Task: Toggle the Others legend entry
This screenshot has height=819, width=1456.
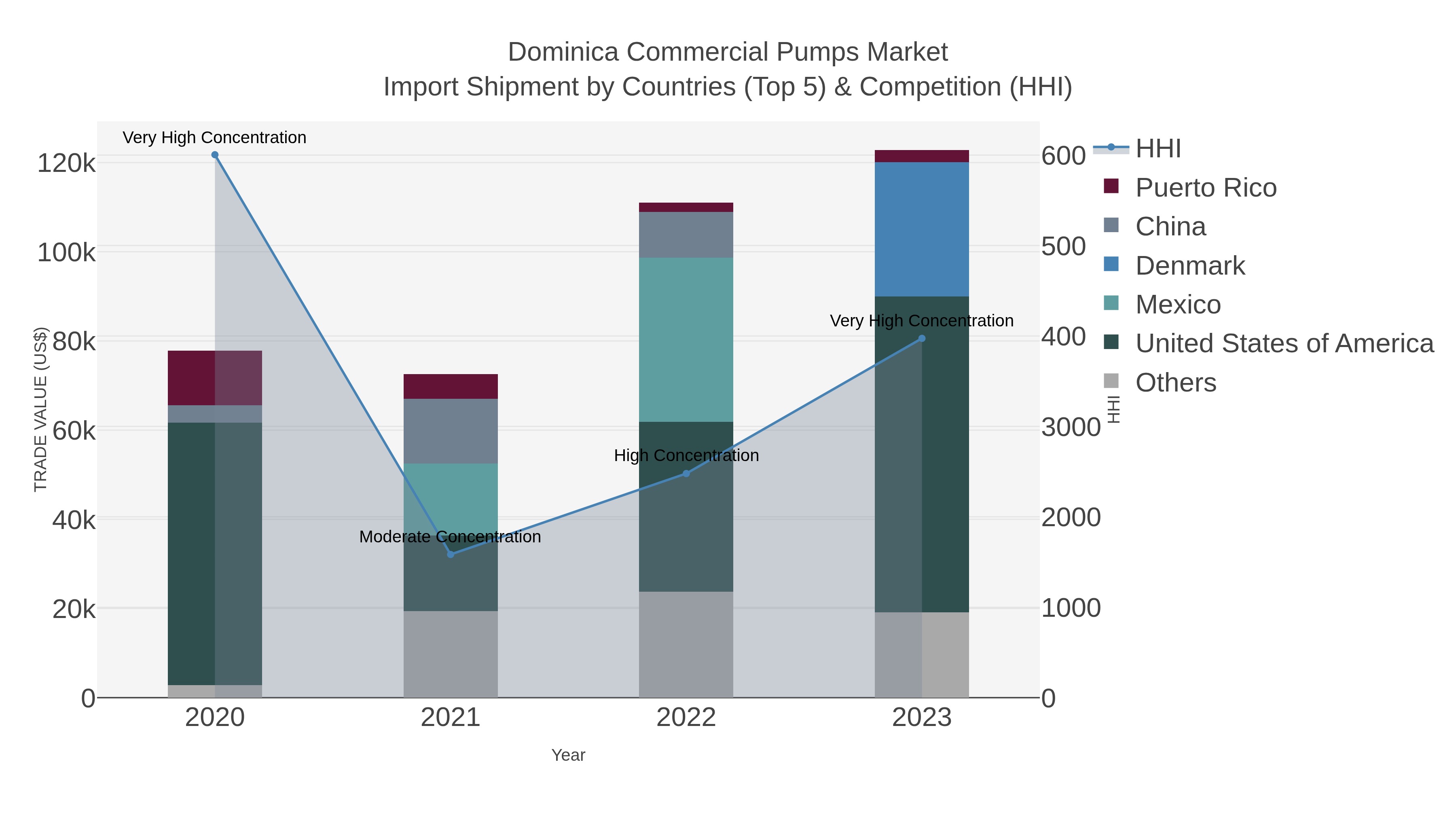Action: click(x=1160, y=383)
